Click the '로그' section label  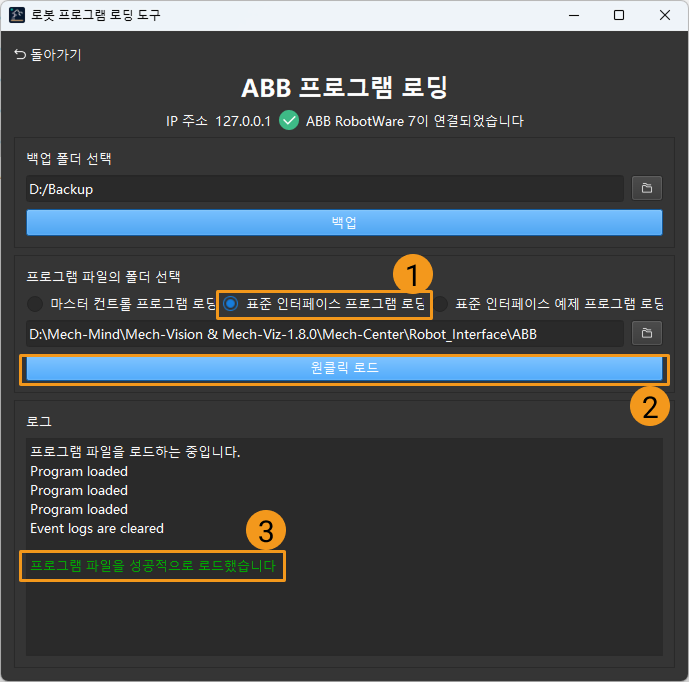(x=39, y=421)
